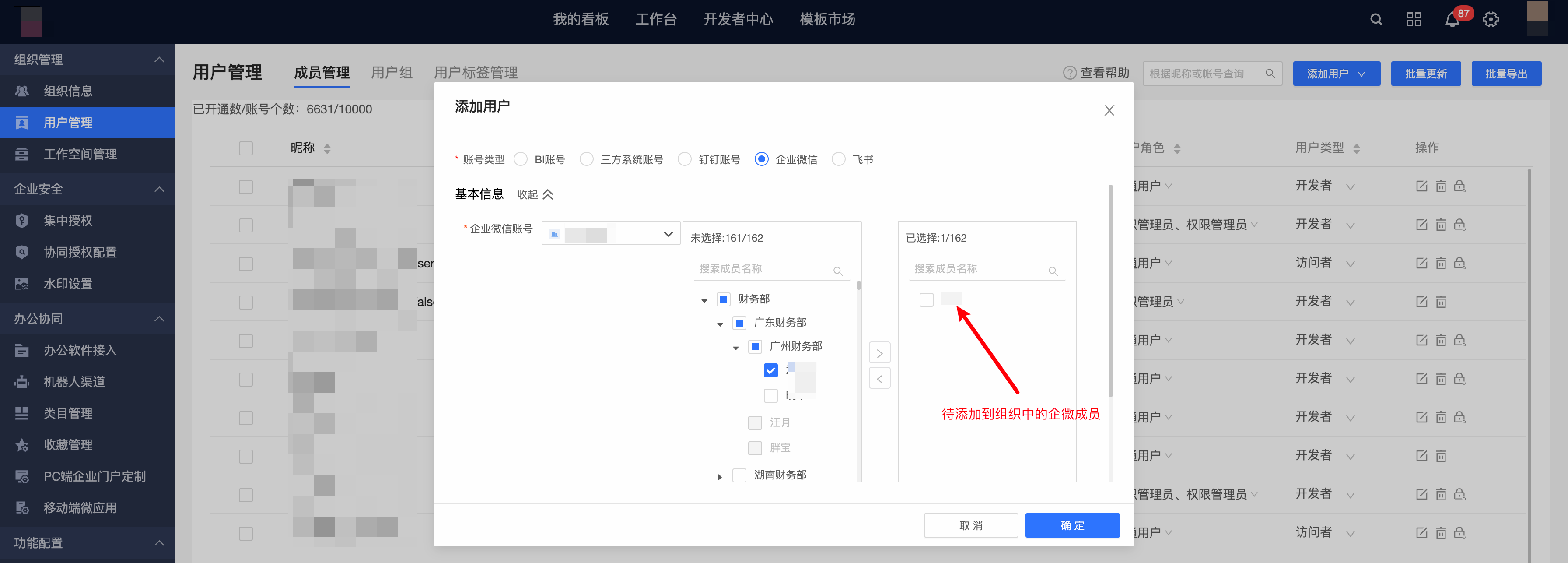Click the notification bell icon
Image resolution: width=1568 pixels, height=563 pixels.
point(1452,20)
